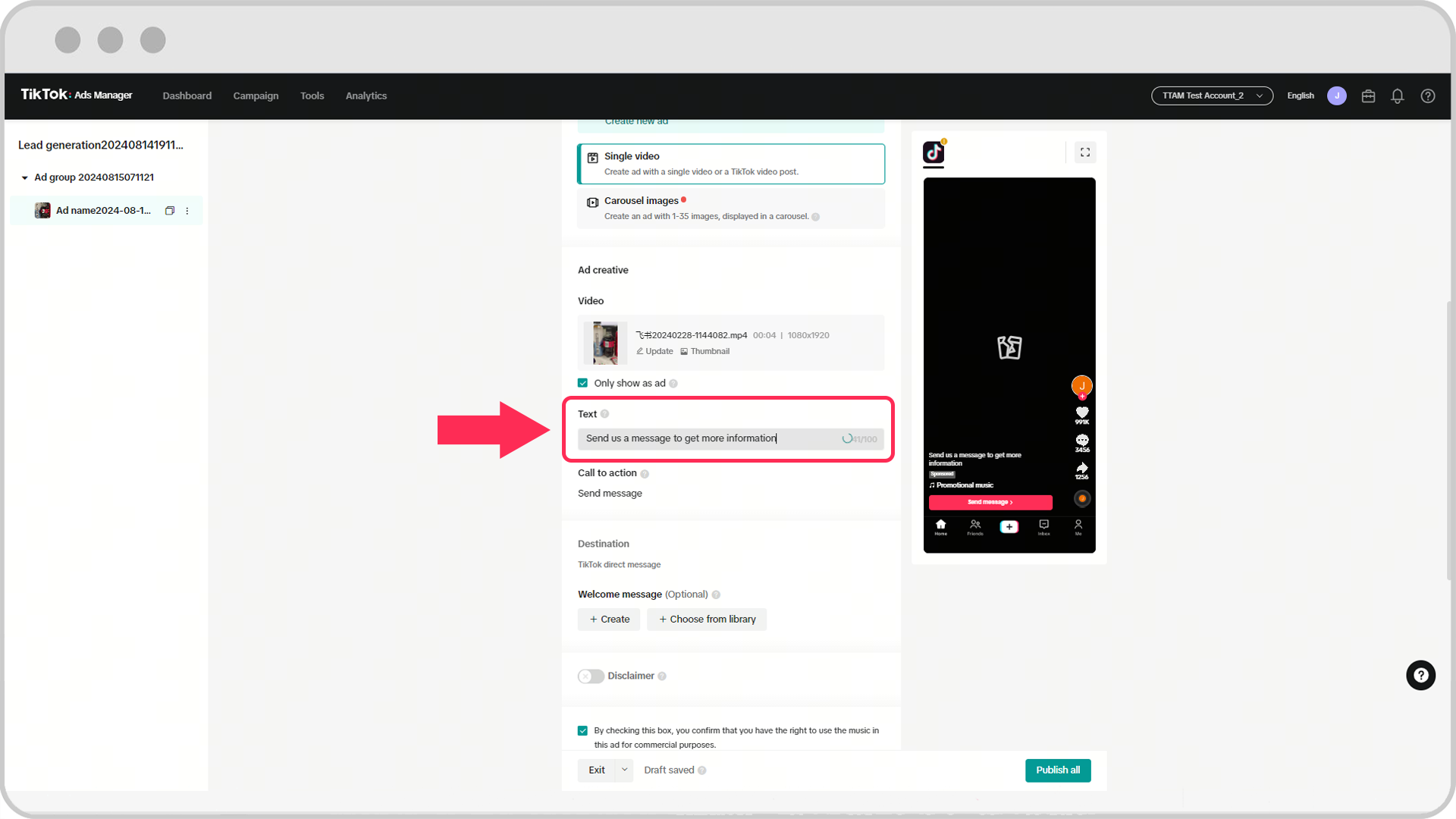Click help question mark in top bar
Image resolution: width=1456 pixels, height=819 pixels.
(x=1427, y=96)
